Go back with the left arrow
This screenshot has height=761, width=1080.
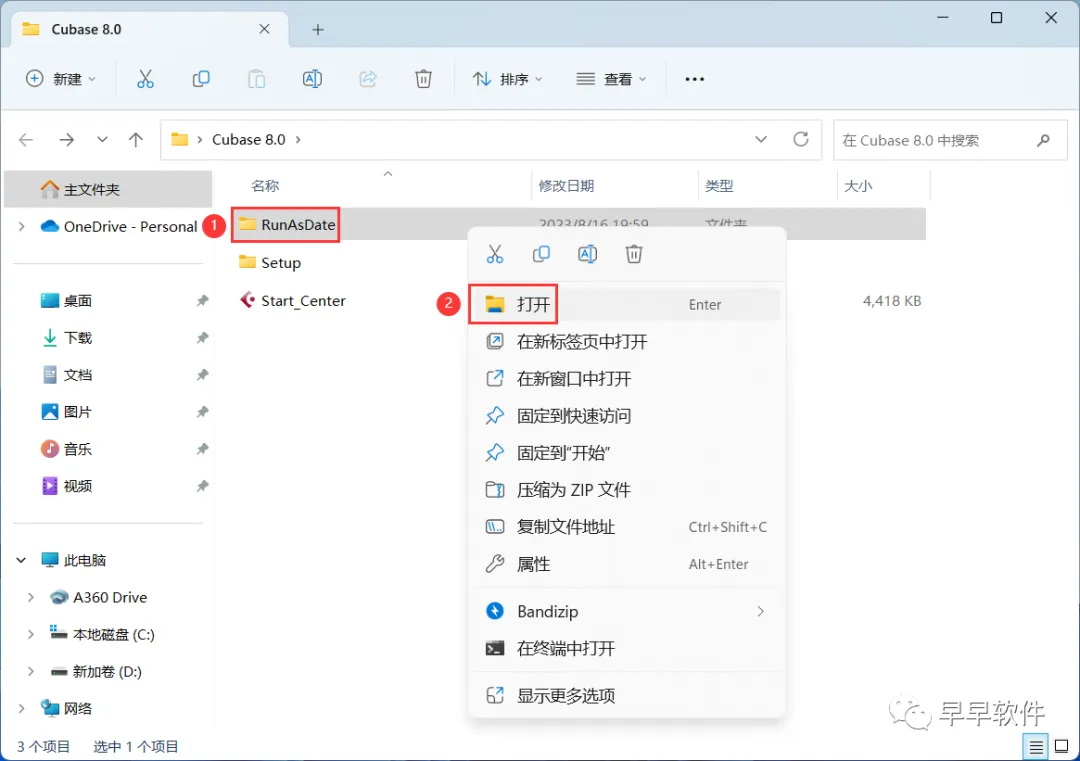tap(26, 140)
